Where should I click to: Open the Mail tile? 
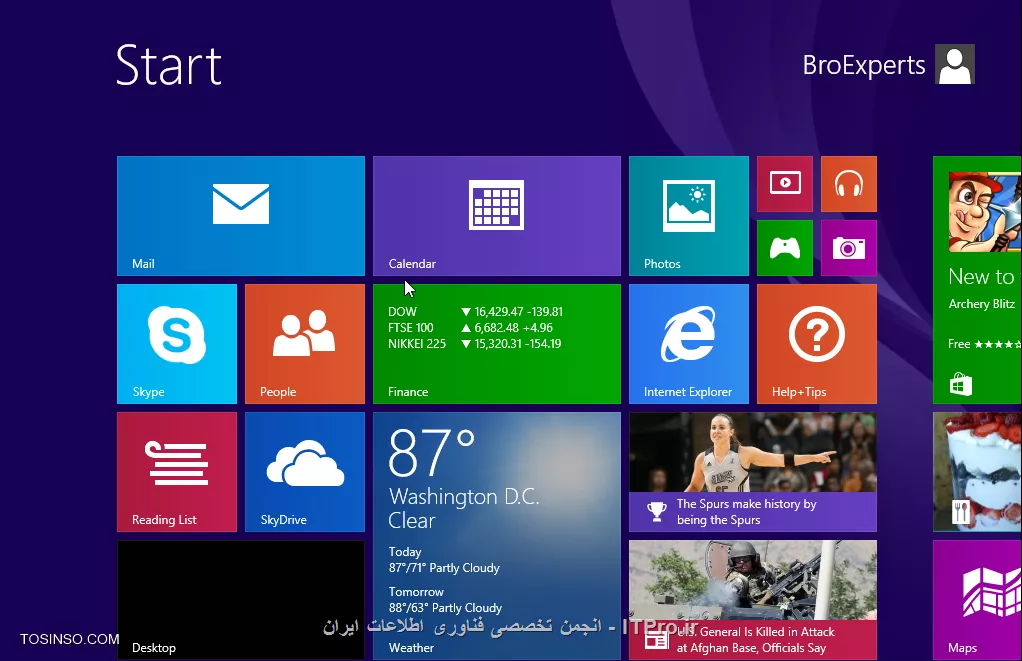click(x=241, y=216)
